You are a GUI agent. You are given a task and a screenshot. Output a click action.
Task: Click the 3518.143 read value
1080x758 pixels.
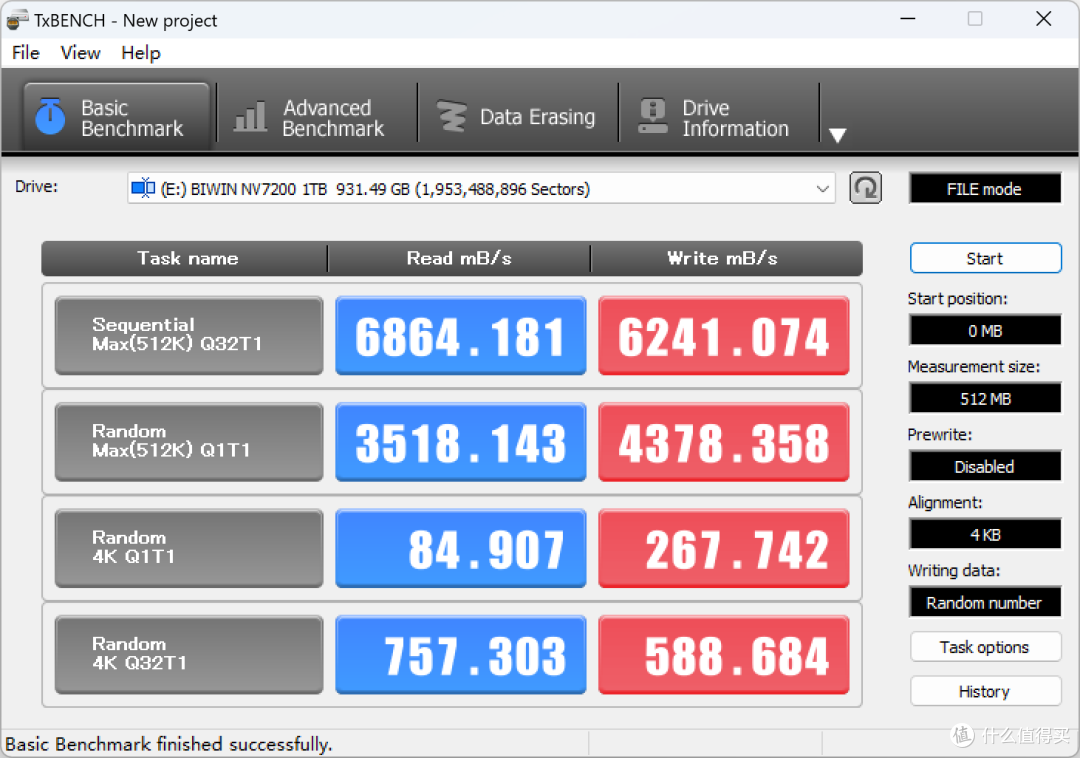pos(461,441)
